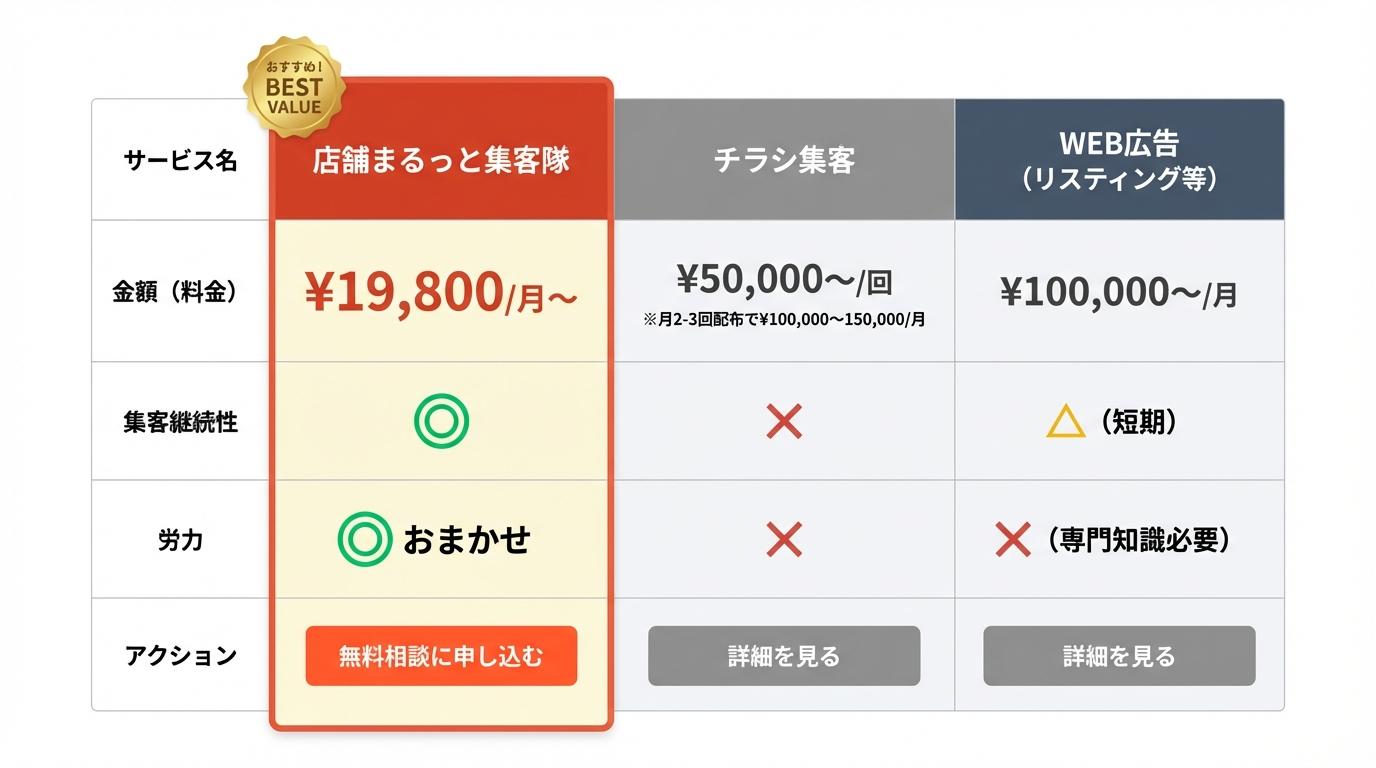Screen dimensions: 1376x768
Task: Select the 店舗まるっと集客隊 column header
Action: pos(441,161)
